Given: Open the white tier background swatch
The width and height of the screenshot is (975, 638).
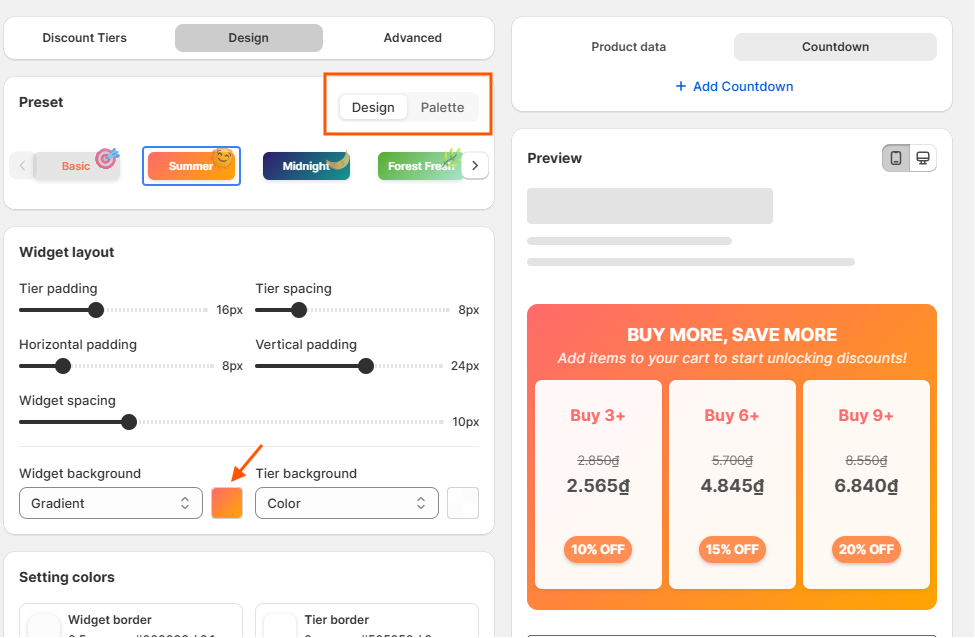Looking at the screenshot, I should 463,503.
